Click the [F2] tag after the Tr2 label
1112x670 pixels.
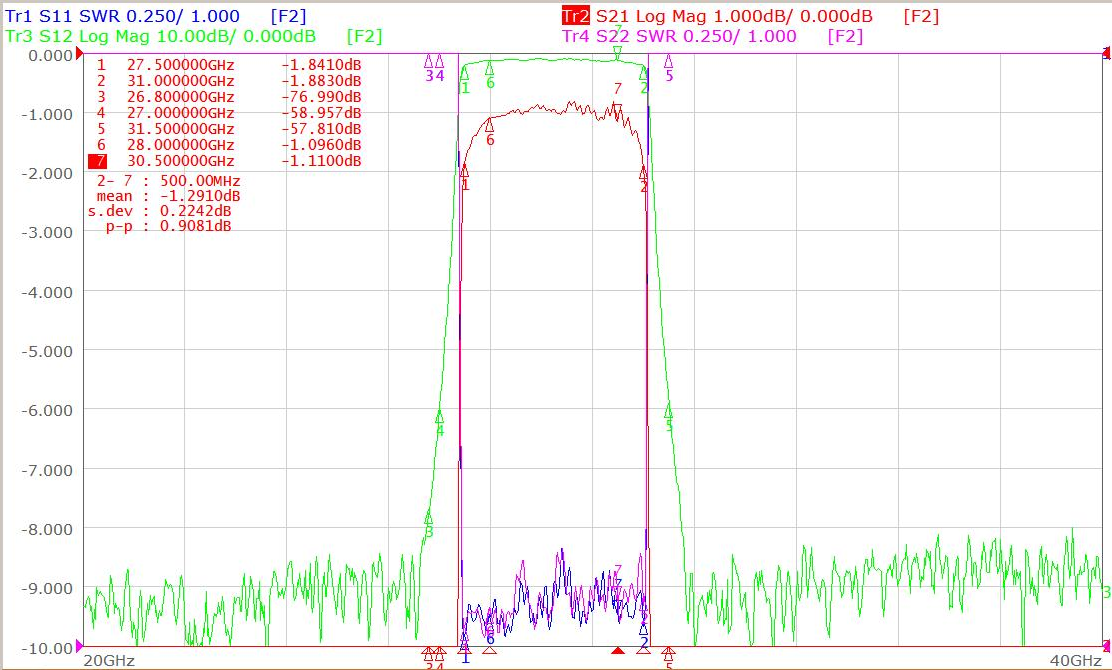point(921,16)
